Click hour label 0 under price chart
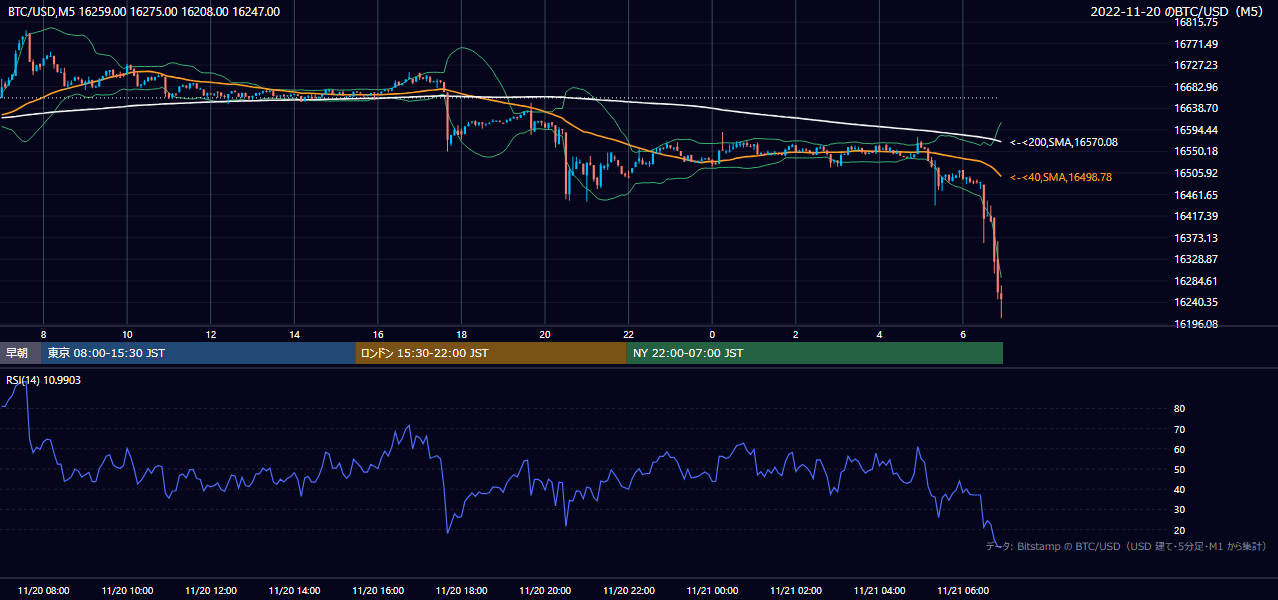The height and width of the screenshot is (600, 1278). (712, 334)
